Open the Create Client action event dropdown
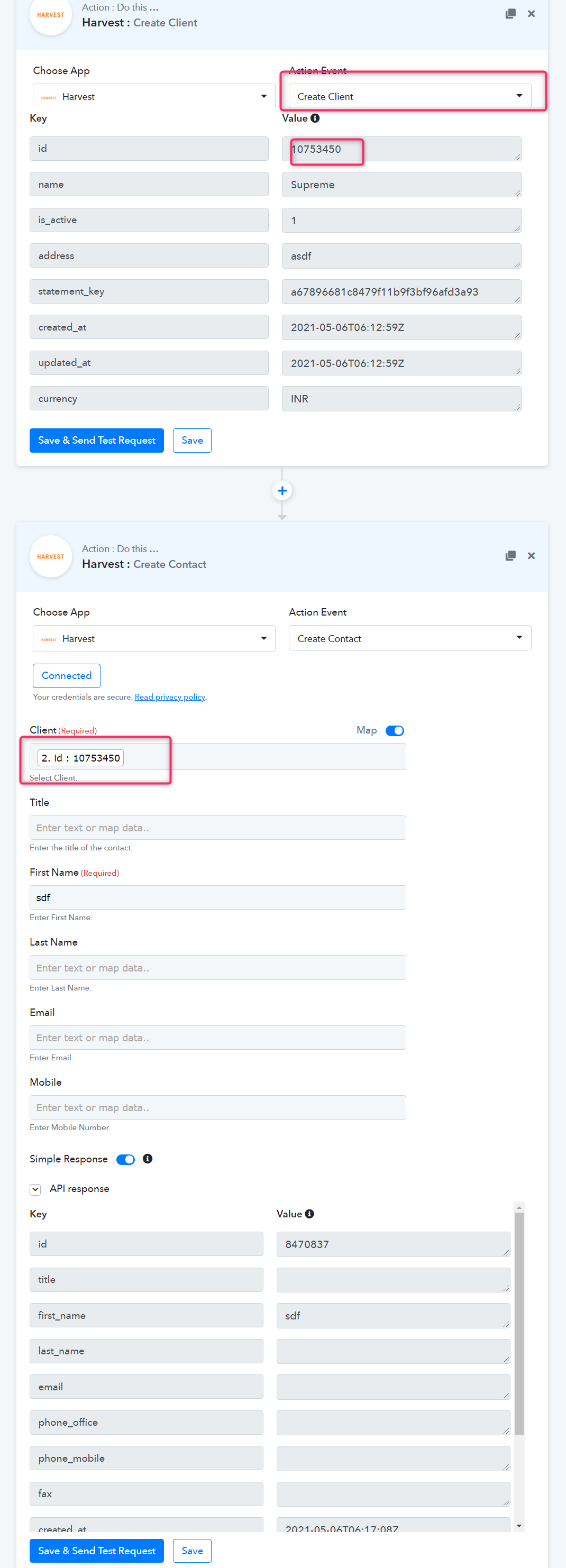 pos(409,97)
